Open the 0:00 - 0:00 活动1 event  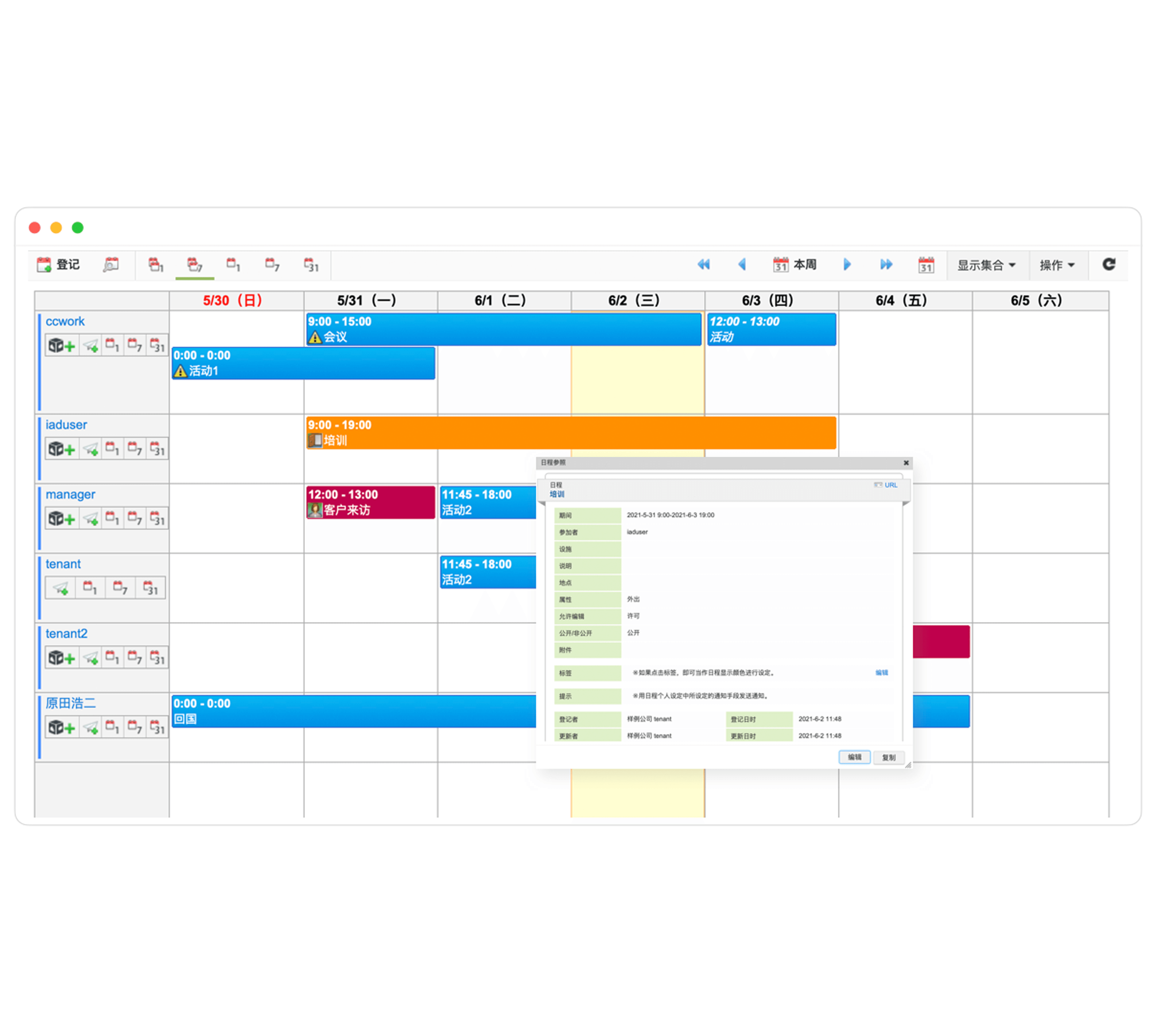tap(303, 363)
